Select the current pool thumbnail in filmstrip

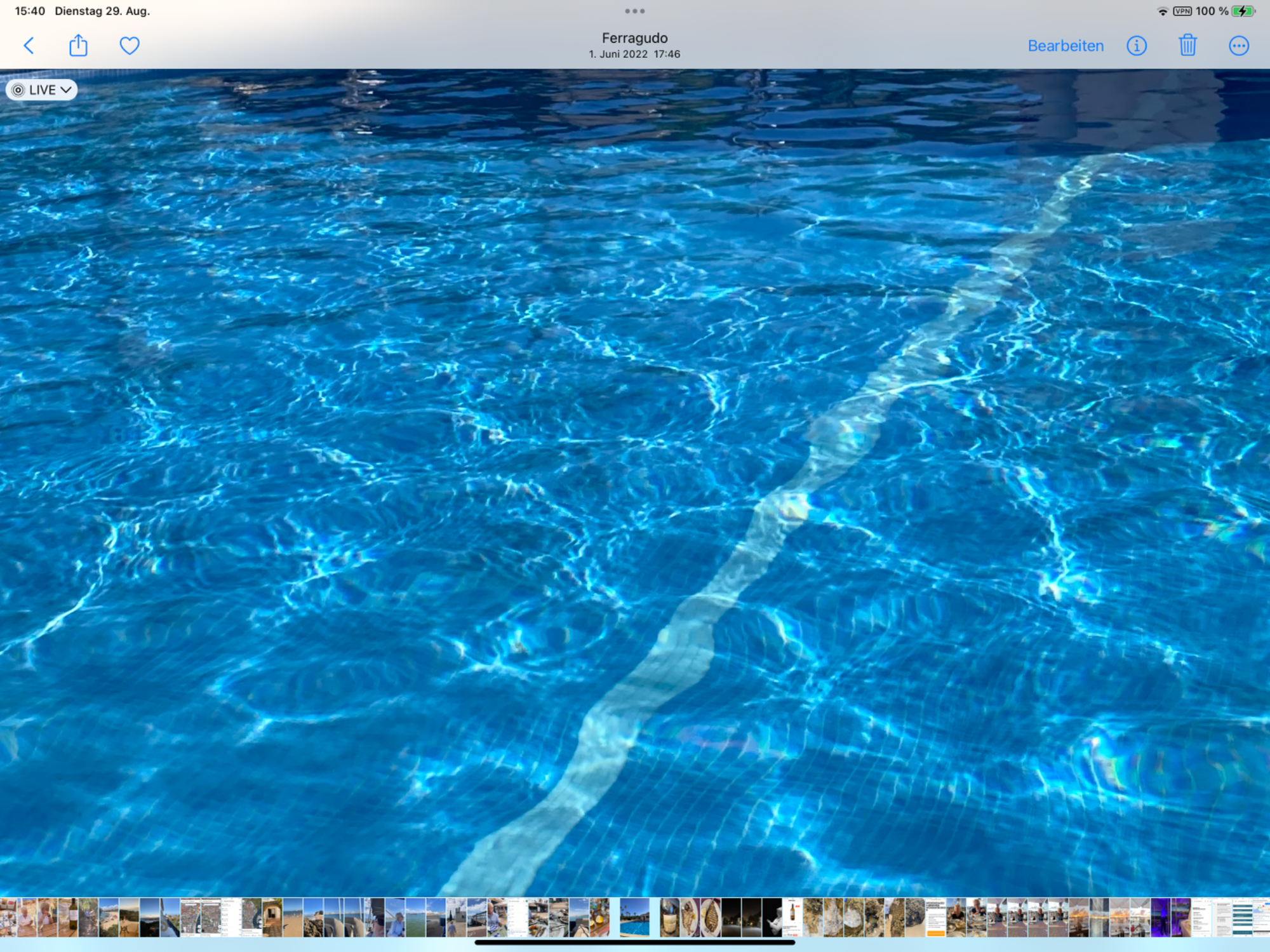tap(634, 917)
